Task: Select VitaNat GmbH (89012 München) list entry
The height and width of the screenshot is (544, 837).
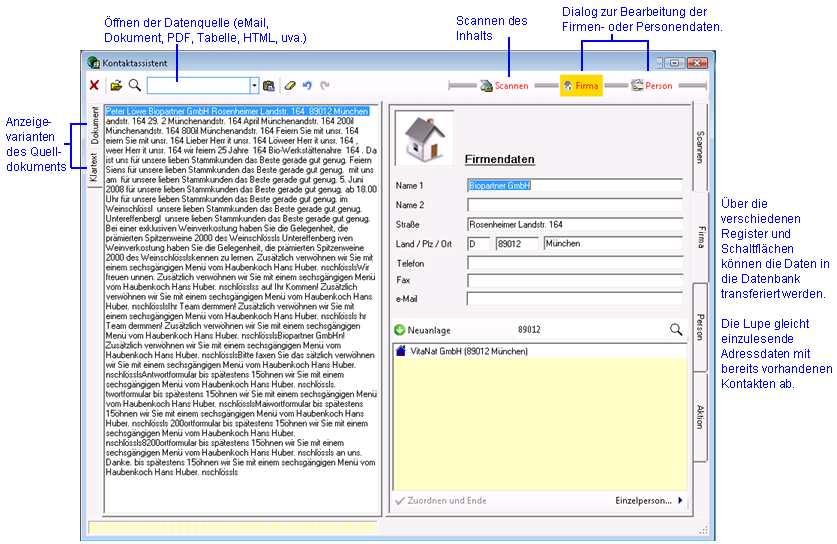Action: click(x=540, y=351)
